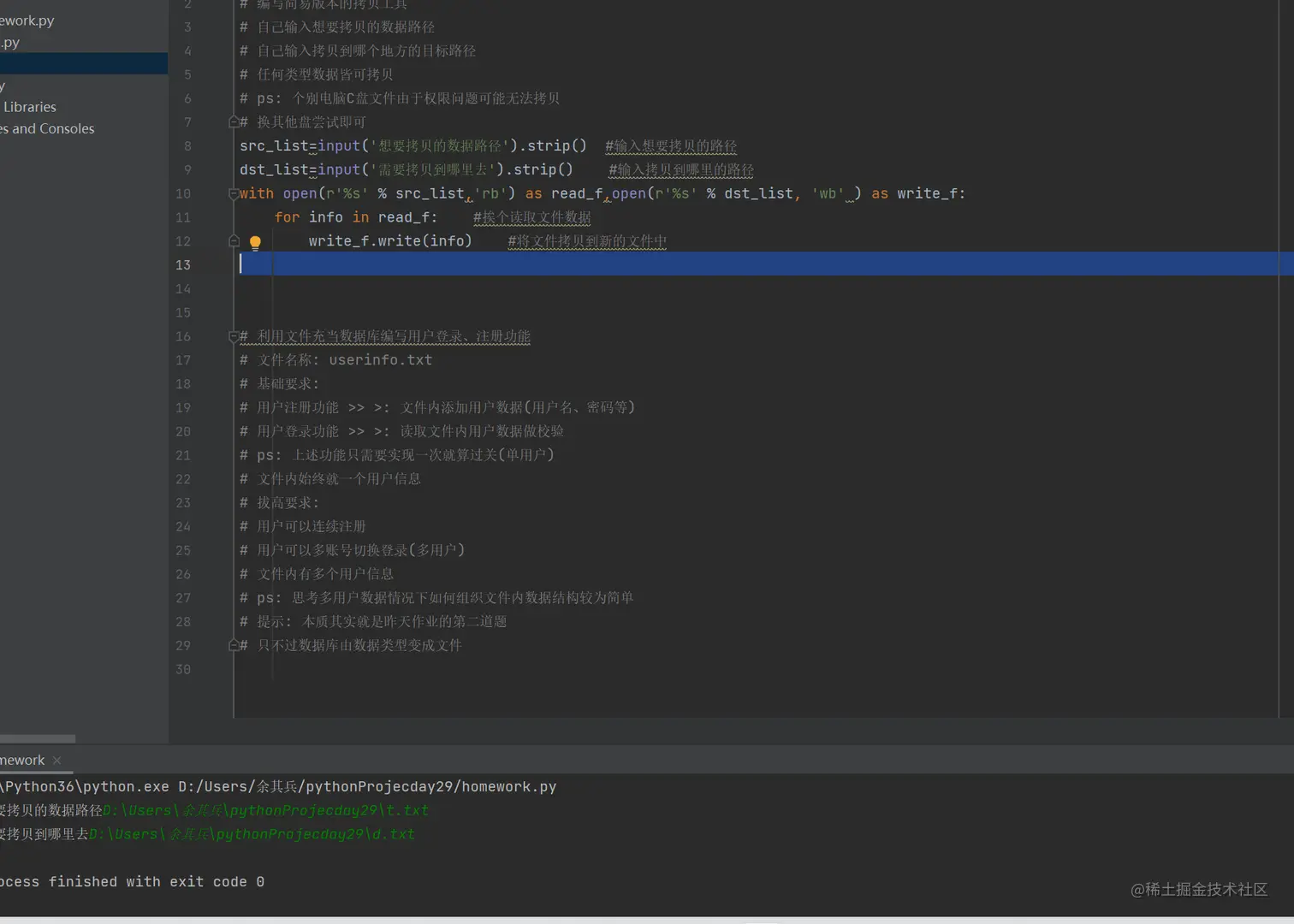The width and height of the screenshot is (1294, 924).
Task: Select the homework.py file in project tree
Action: [27, 21]
